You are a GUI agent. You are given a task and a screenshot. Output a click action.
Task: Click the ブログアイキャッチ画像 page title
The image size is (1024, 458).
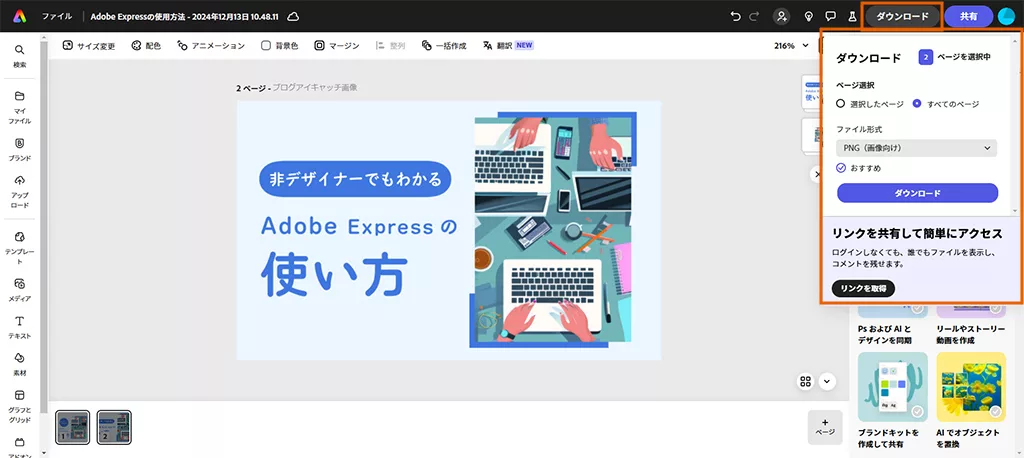pos(315,87)
